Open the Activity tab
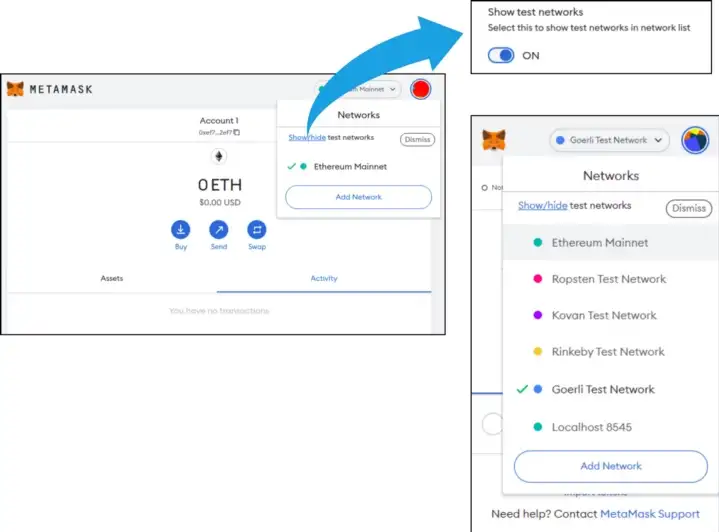This screenshot has width=719, height=532. click(323, 278)
